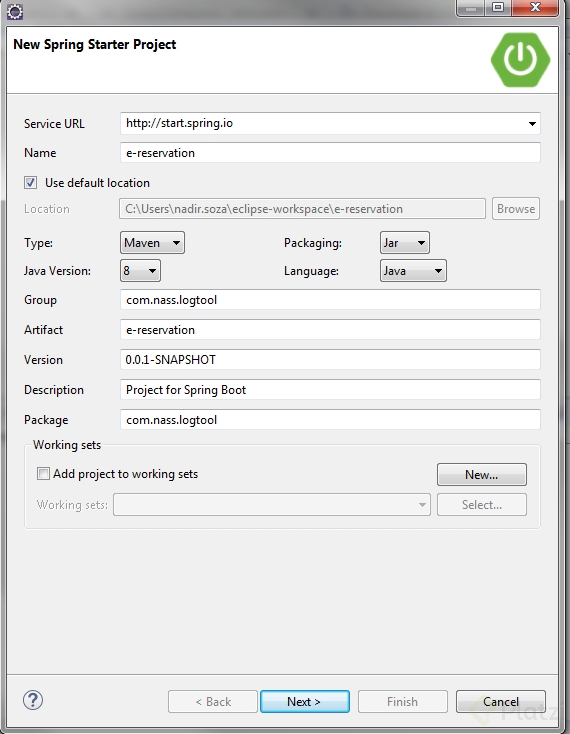Click into the Version field
Viewport: 570px width, 734px height.
click(x=330, y=360)
